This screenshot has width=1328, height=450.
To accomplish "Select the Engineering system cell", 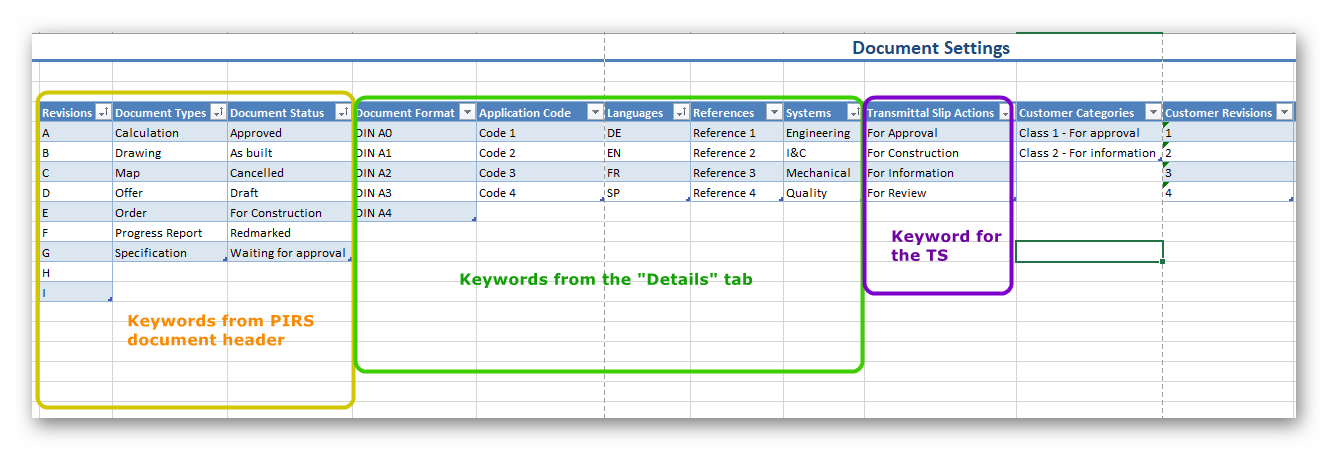I will (x=824, y=133).
